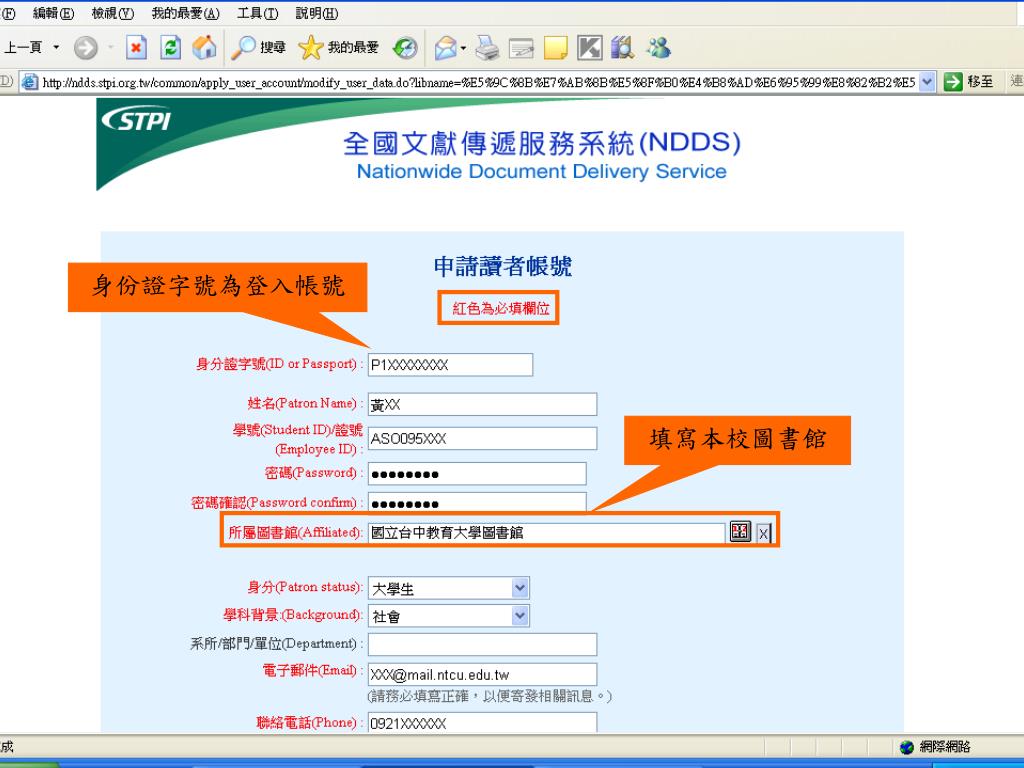Click the 申請讀者帳號 title text
The image size is (1024, 768).
502,266
